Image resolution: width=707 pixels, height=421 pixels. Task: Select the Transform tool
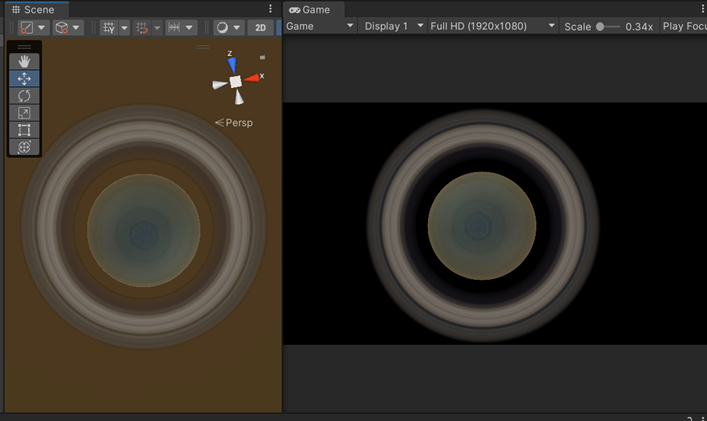25,147
